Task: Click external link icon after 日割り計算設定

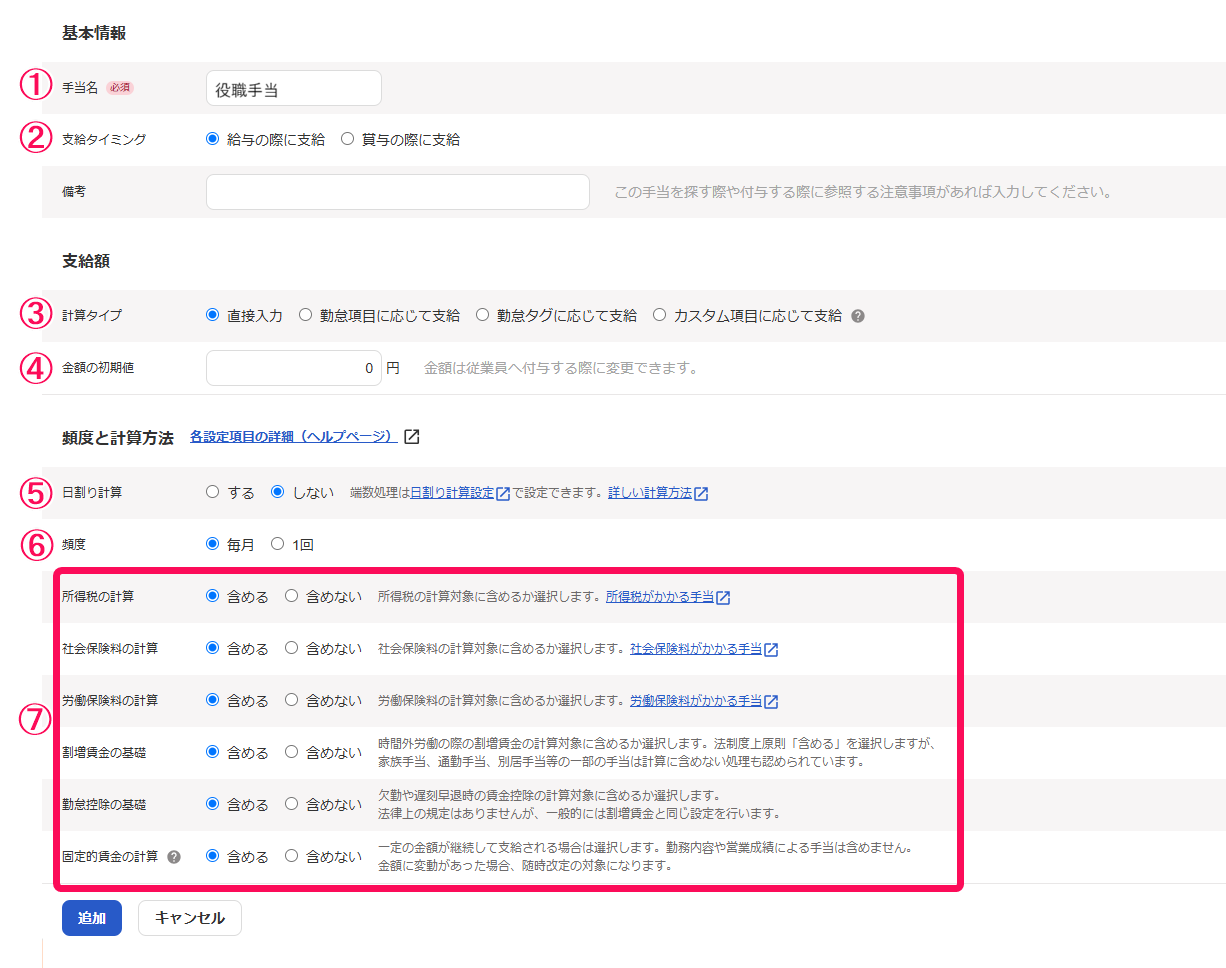Action: pos(503,493)
